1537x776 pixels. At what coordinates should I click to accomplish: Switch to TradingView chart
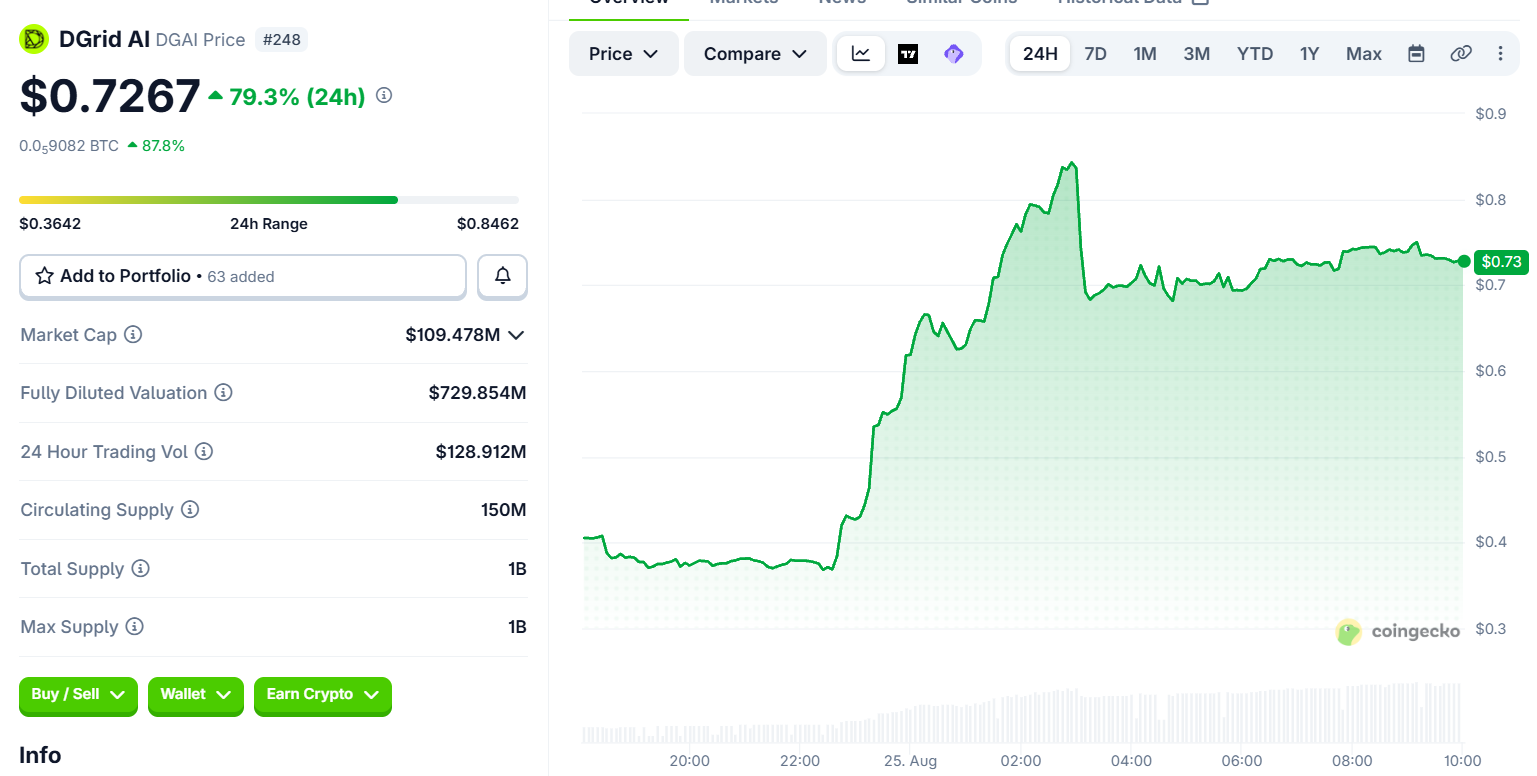[x=908, y=54]
